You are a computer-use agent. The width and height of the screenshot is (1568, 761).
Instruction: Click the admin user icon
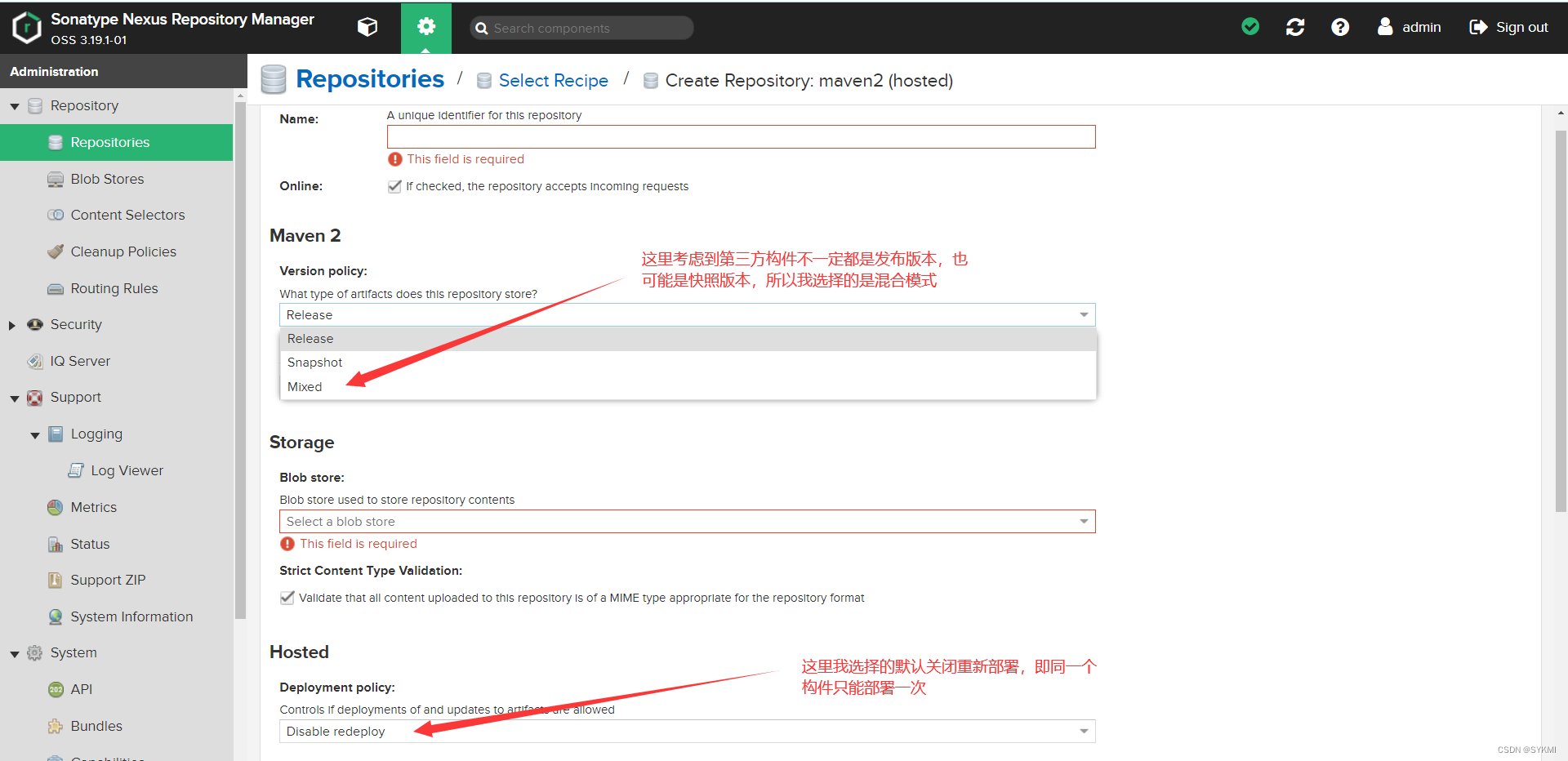click(x=1385, y=27)
